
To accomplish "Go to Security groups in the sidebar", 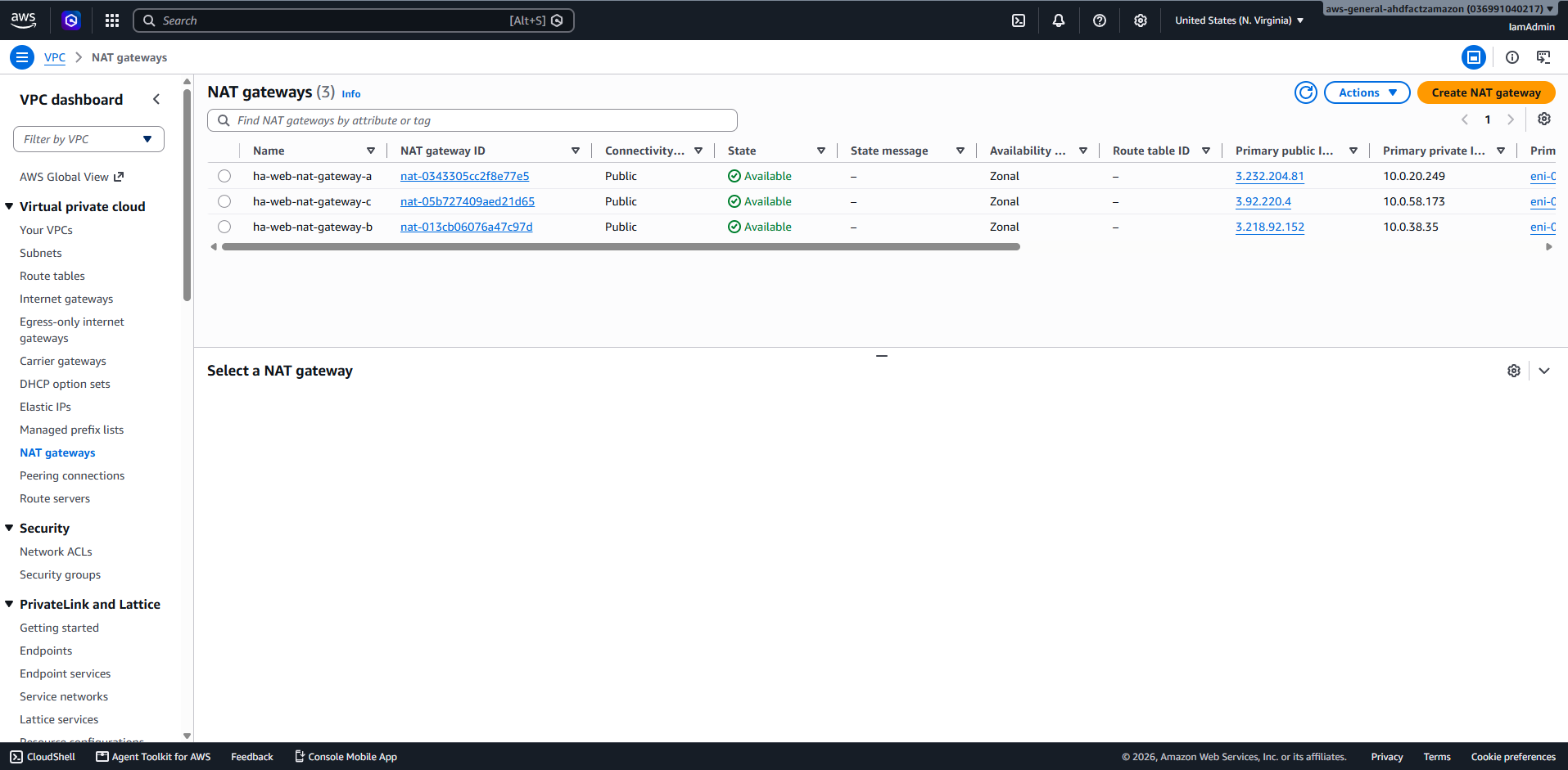I will [x=61, y=574].
